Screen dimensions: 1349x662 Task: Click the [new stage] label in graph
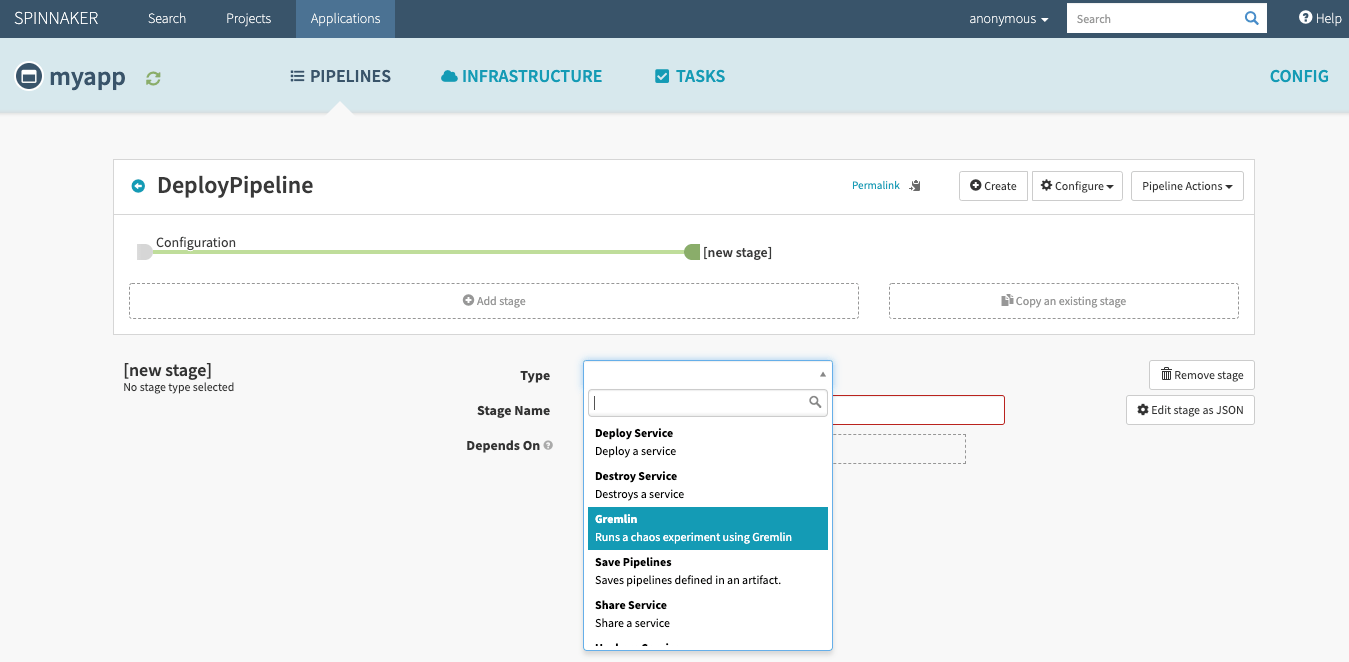coord(737,252)
